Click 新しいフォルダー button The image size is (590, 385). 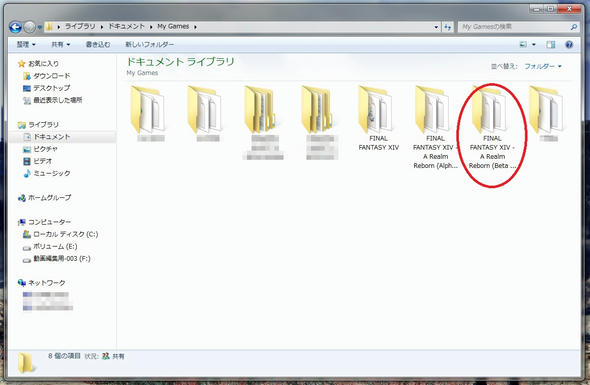coord(149,44)
